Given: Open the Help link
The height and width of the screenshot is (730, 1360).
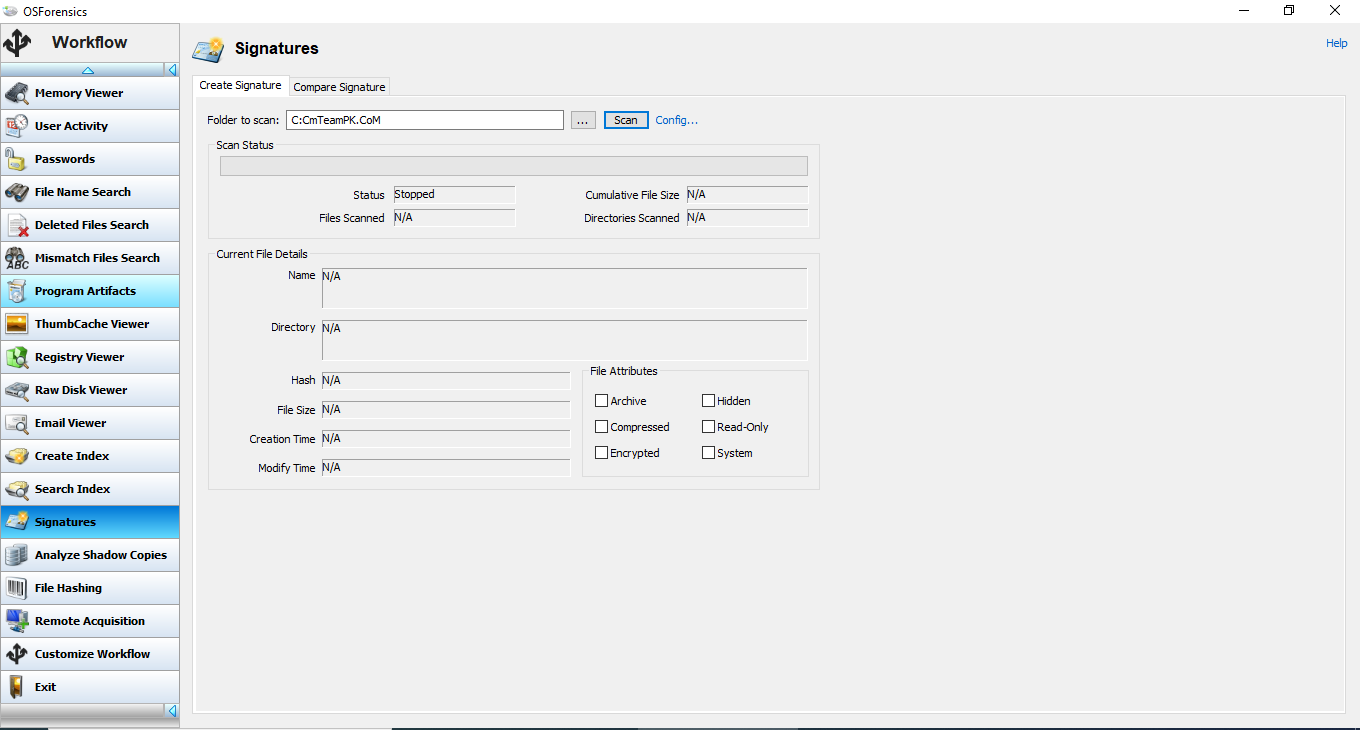Looking at the screenshot, I should click(1337, 43).
